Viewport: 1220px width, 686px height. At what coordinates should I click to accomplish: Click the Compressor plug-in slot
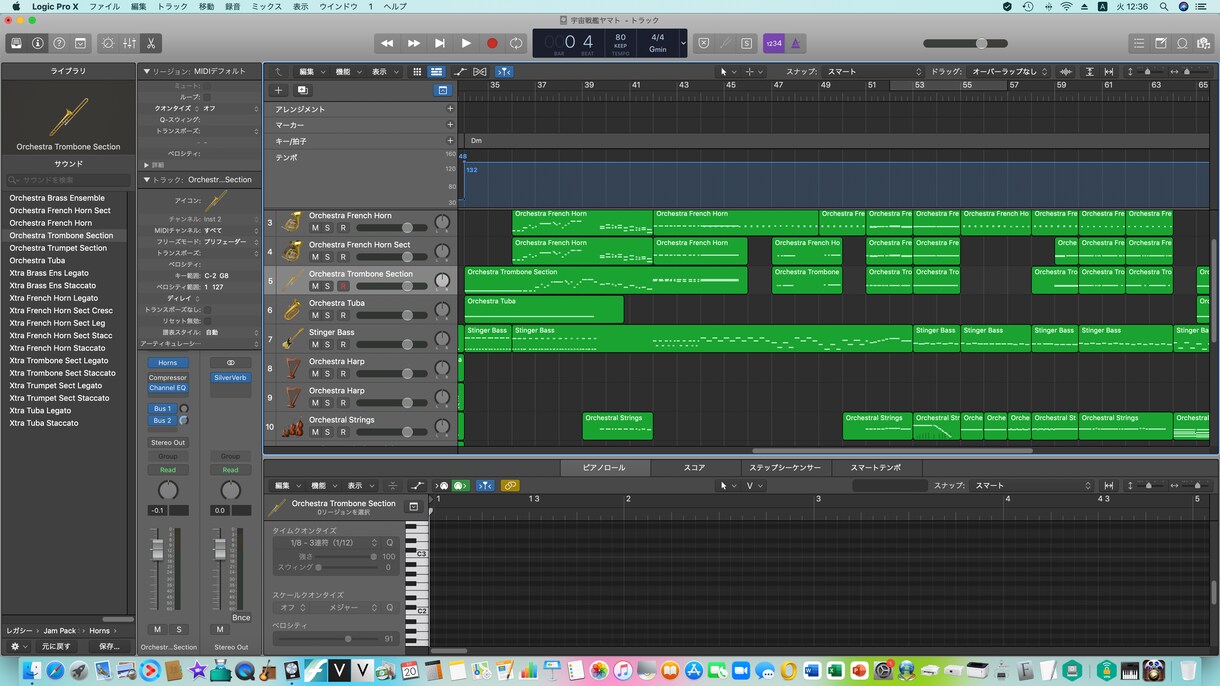(x=167, y=378)
